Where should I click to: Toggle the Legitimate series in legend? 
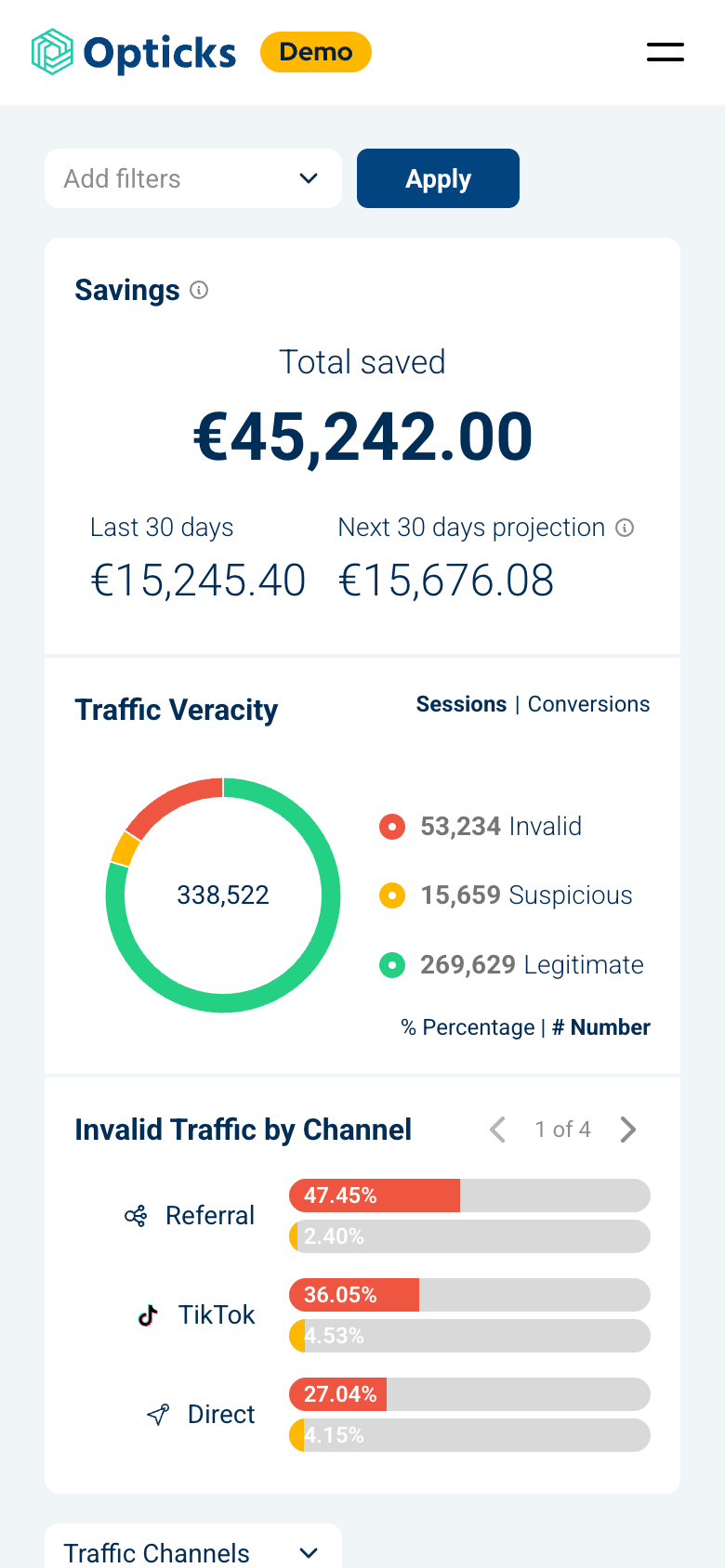coord(392,965)
